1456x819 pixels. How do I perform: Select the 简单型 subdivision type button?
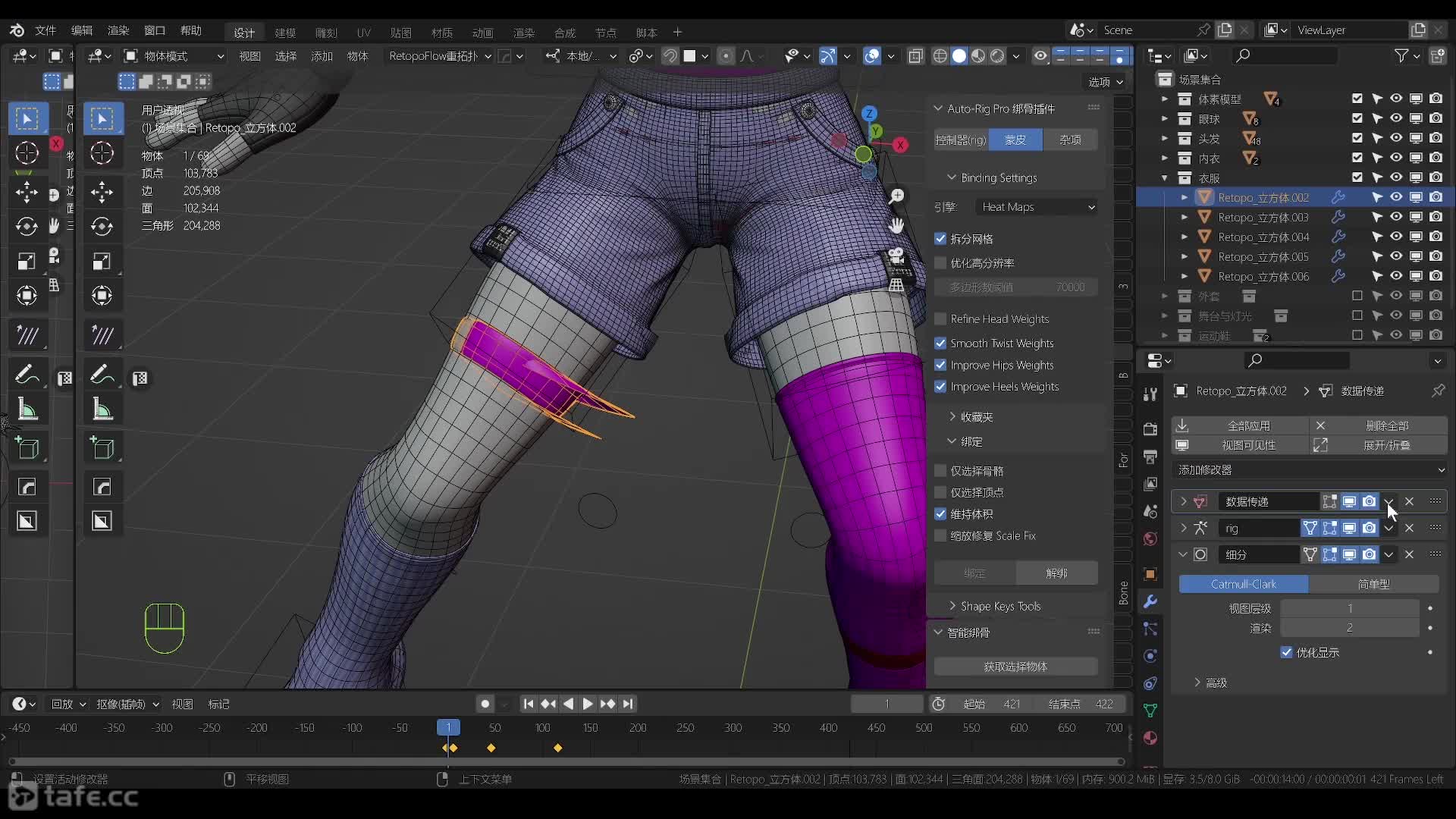click(1373, 584)
